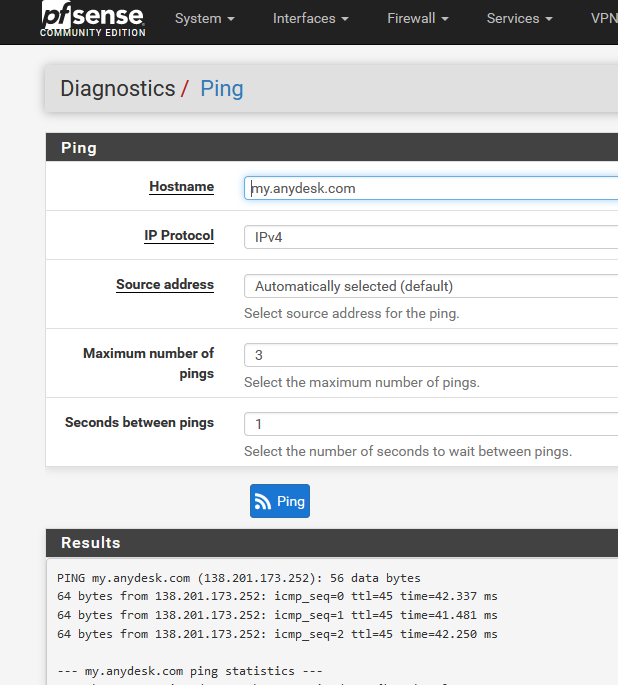The image size is (618, 685).
Task: Click the blue Ping button
Action: [280, 501]
